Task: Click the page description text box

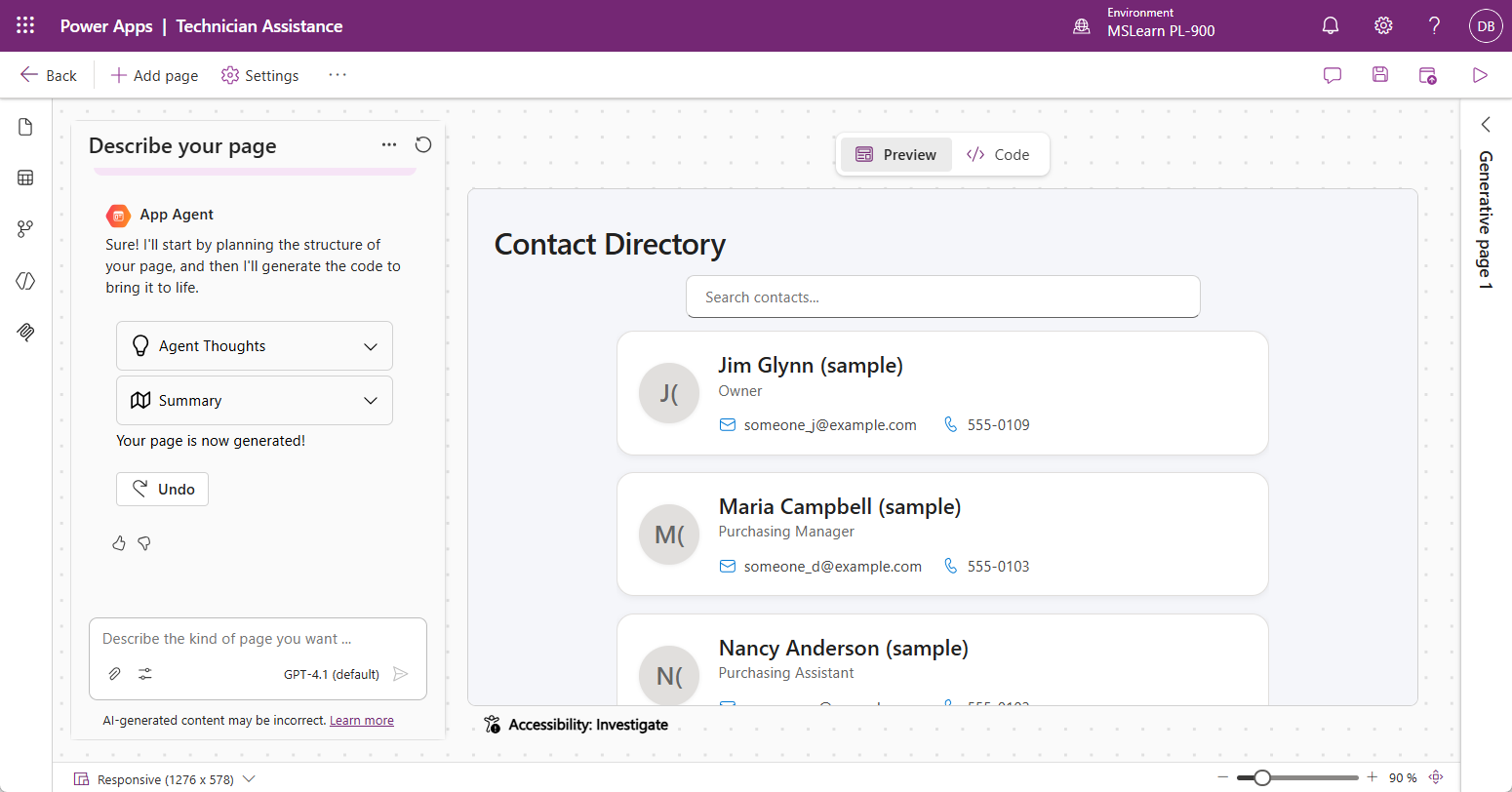Action: 258,639
